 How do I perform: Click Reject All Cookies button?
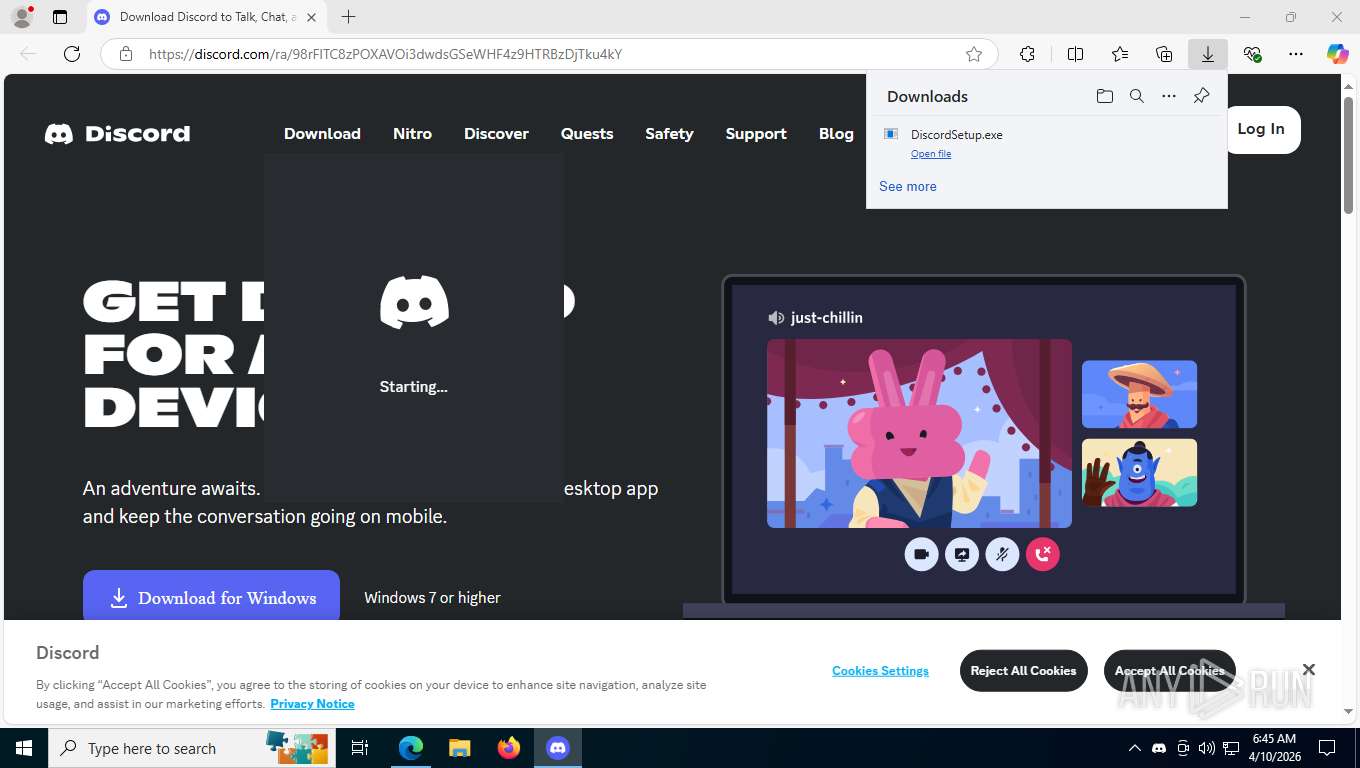pyautogui.click(x=1023, y=671)
